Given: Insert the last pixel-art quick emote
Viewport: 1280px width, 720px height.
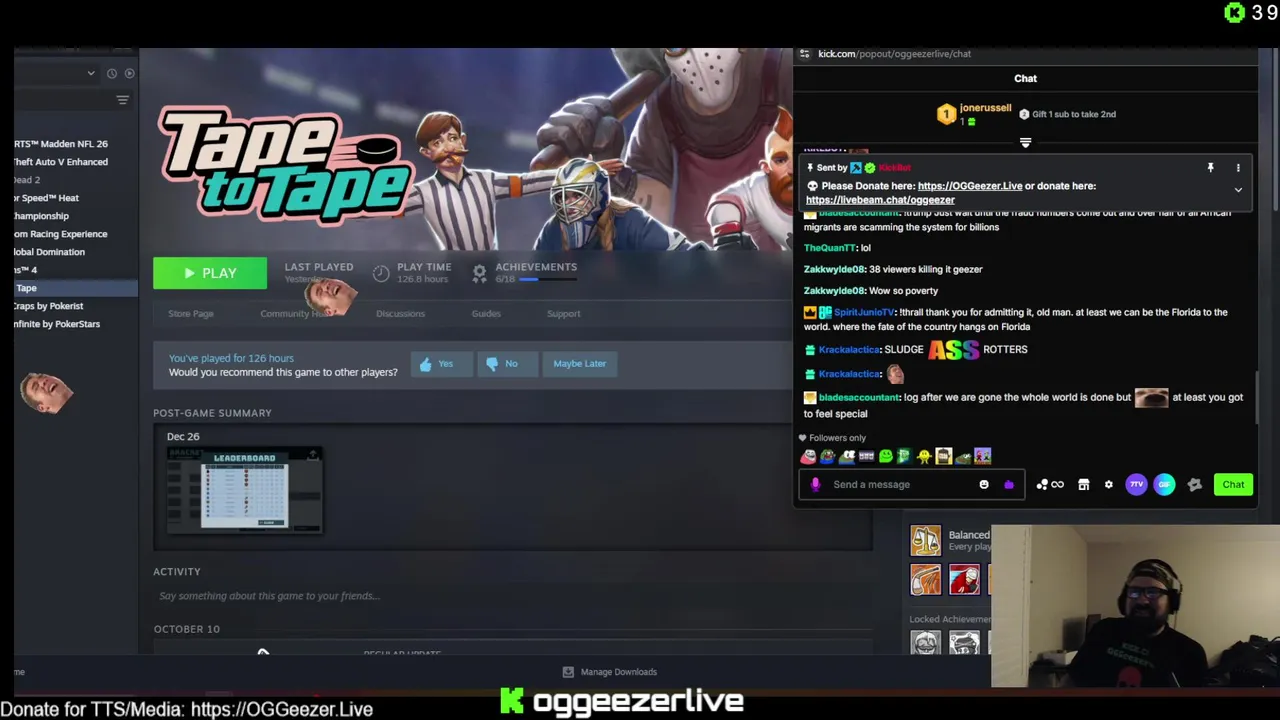Looking at the screenshot, I should click(x=982, y=457).
